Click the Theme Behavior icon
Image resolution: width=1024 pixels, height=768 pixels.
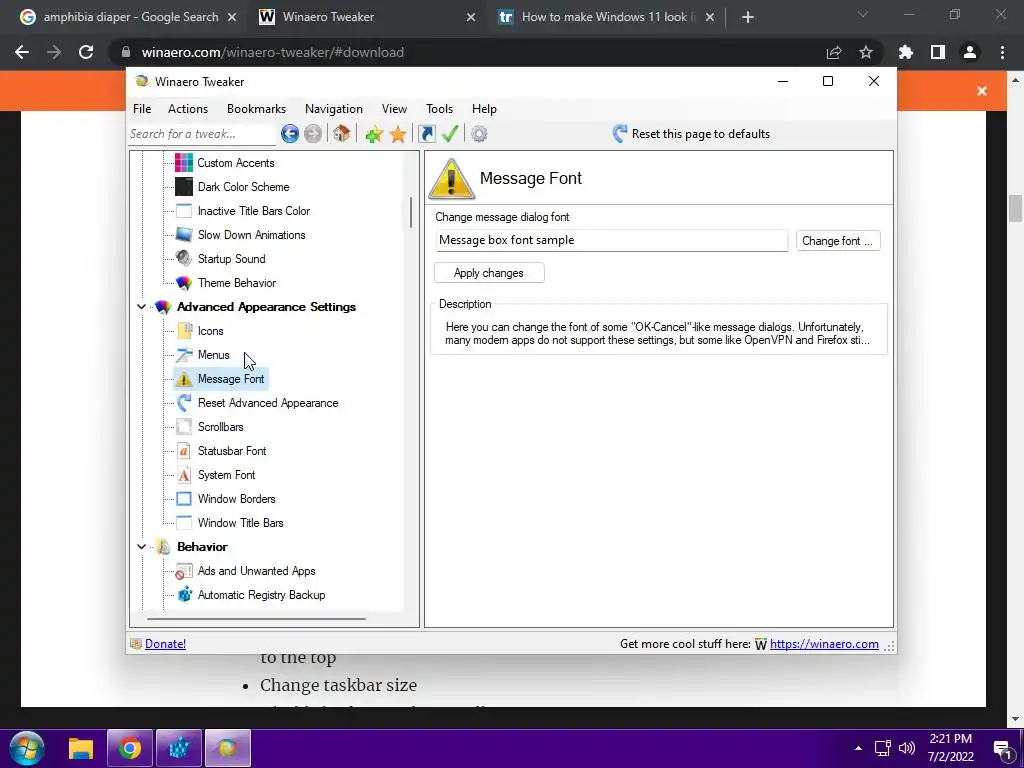pos(184,283)
